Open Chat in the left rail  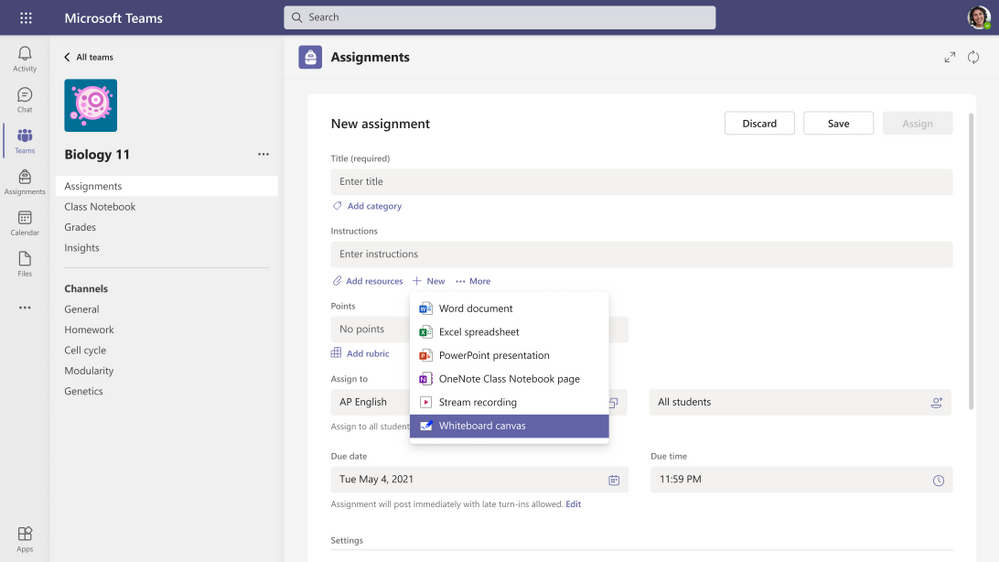click(x=25, y=100)
